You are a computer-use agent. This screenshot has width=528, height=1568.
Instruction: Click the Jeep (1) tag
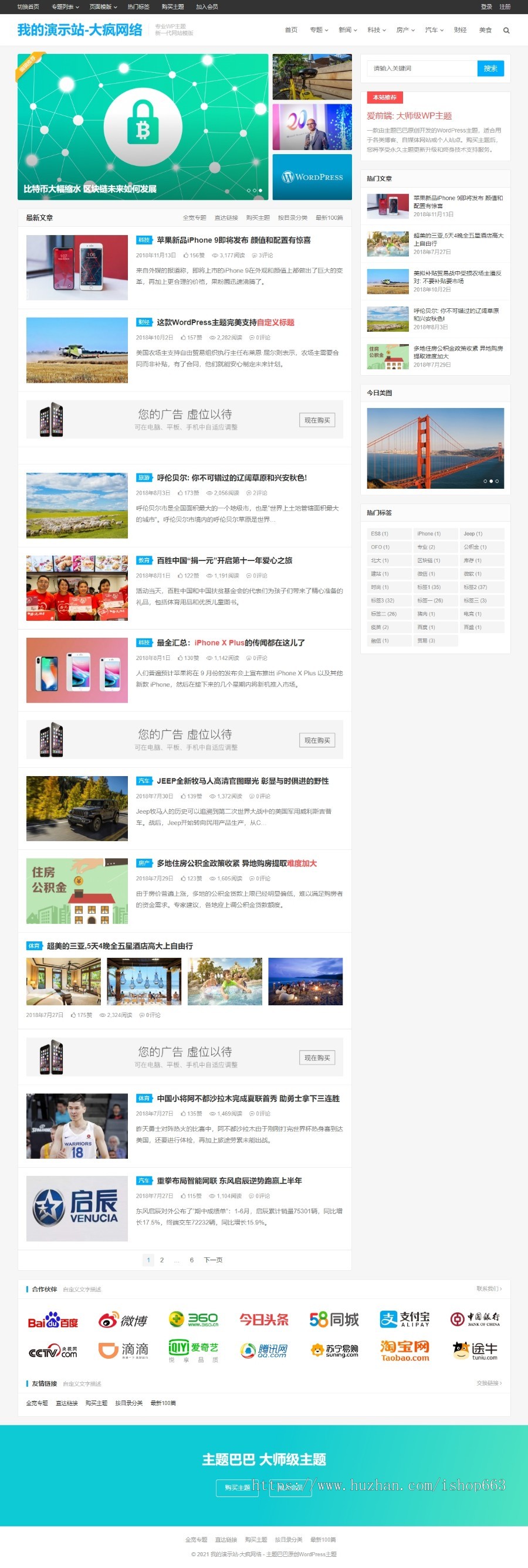pos(482,534)
